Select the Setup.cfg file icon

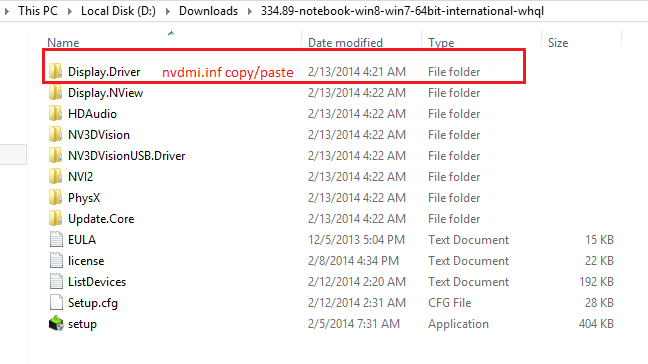point(56,302)
